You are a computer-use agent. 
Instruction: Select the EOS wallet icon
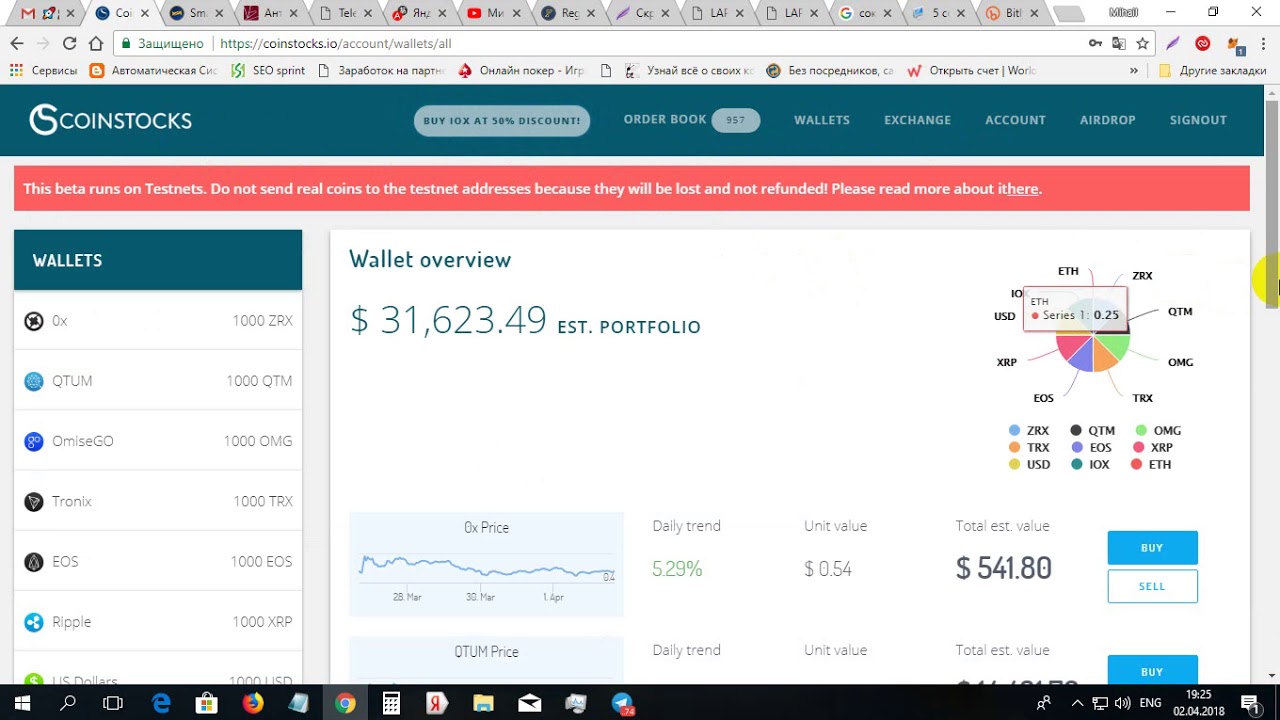tap(34, 561)
